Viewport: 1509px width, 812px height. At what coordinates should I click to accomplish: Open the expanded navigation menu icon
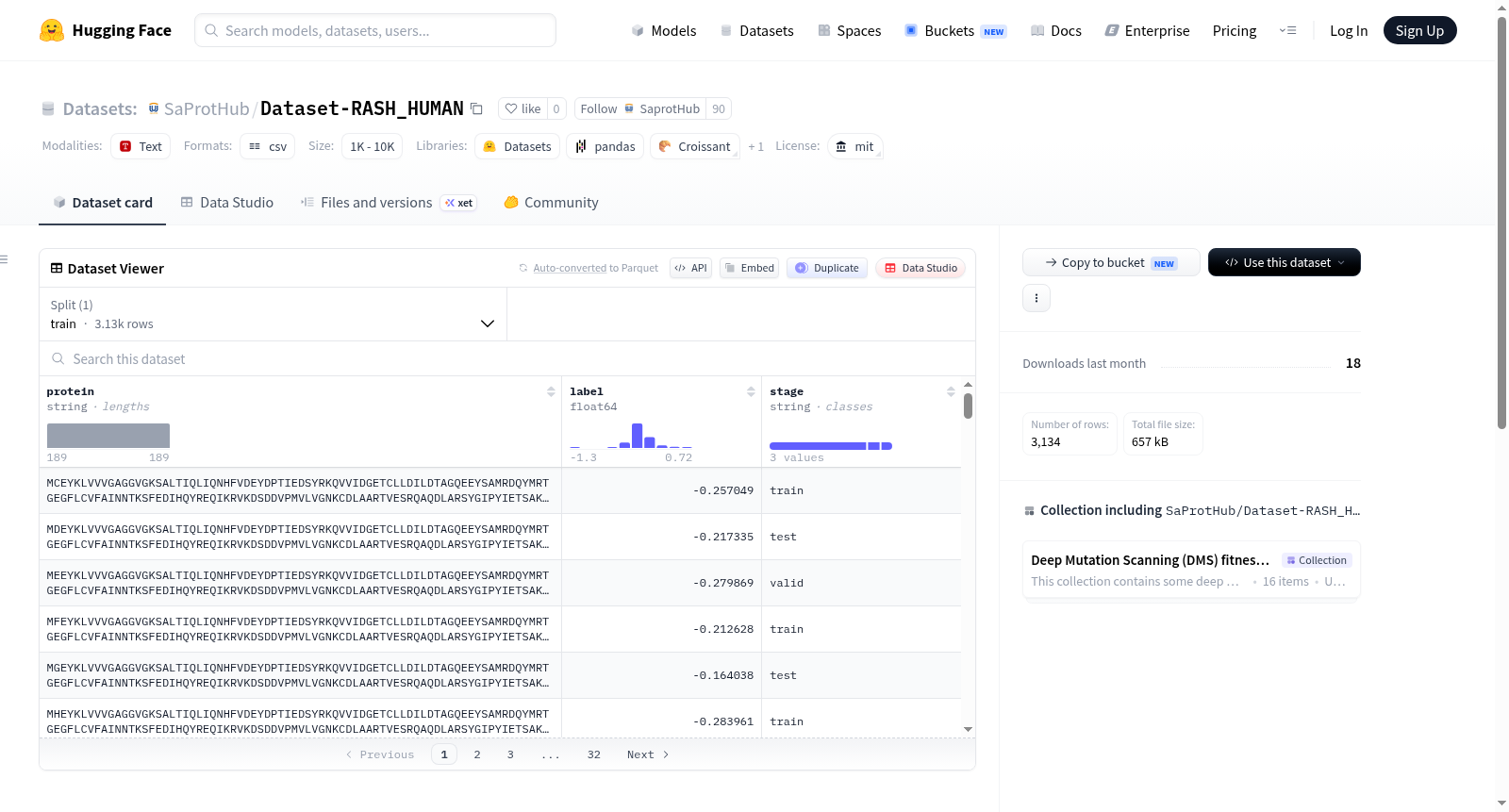(1287, 30)
